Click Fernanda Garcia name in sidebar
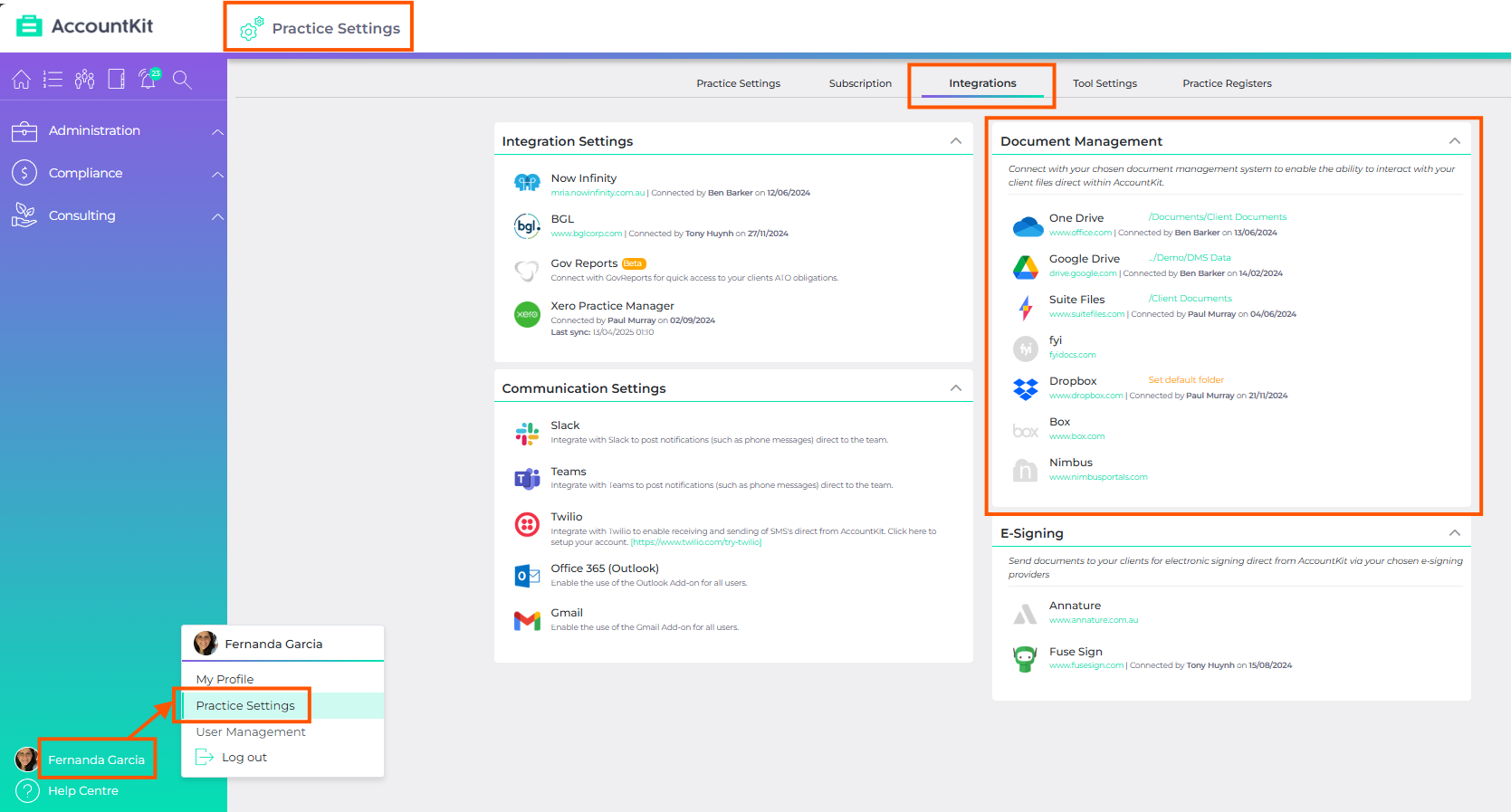The height and width of the screenshot is (812, 1511). [96, 759]
